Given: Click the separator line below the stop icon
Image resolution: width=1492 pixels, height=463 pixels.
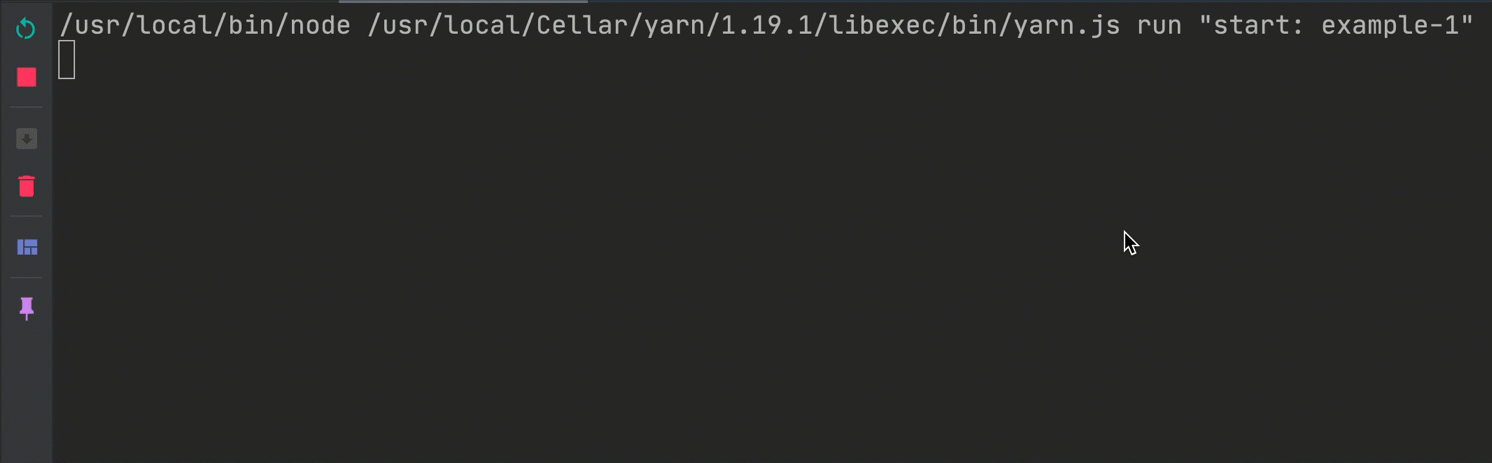Looking at the screenshot, I should [x=26, y=107].
